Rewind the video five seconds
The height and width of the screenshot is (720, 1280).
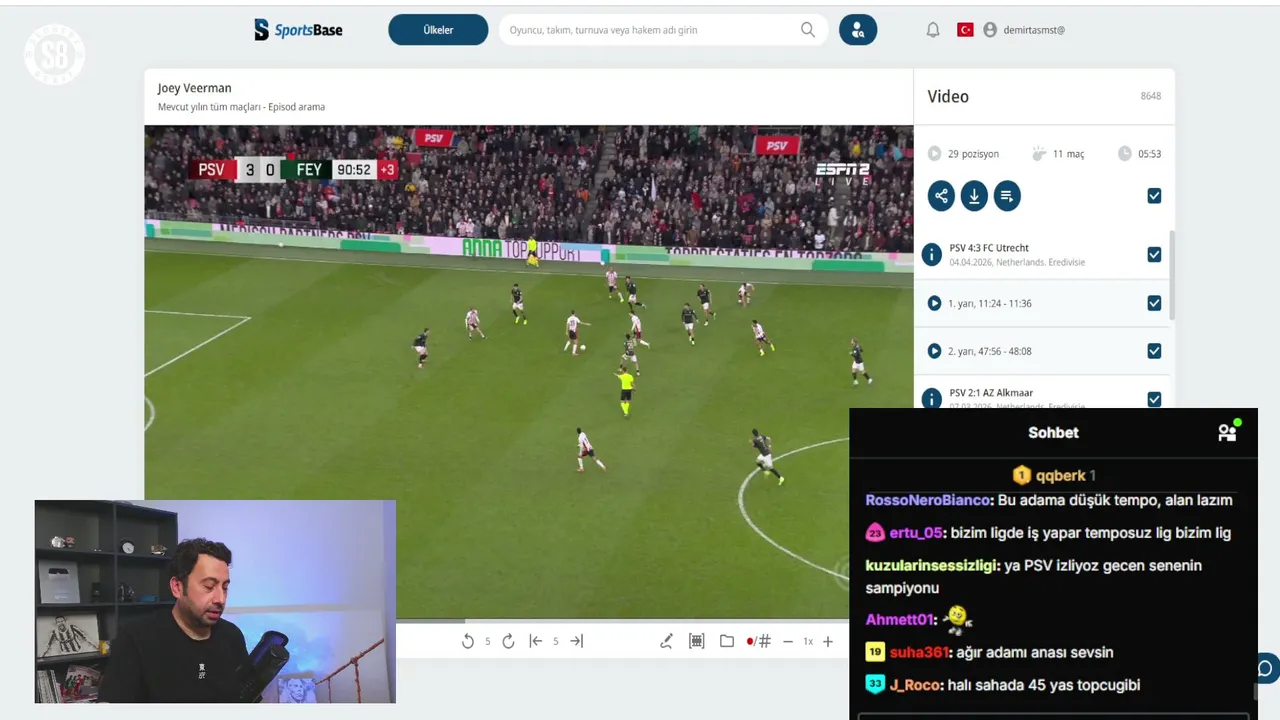point(468,641)
